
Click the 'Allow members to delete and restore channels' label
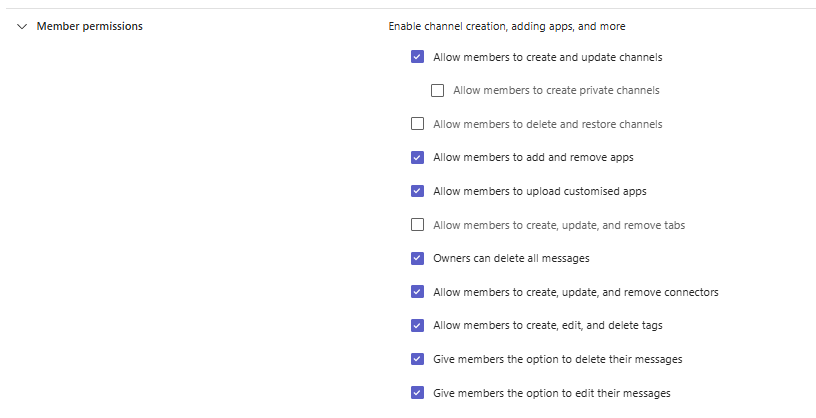click(x=547, y=125)
